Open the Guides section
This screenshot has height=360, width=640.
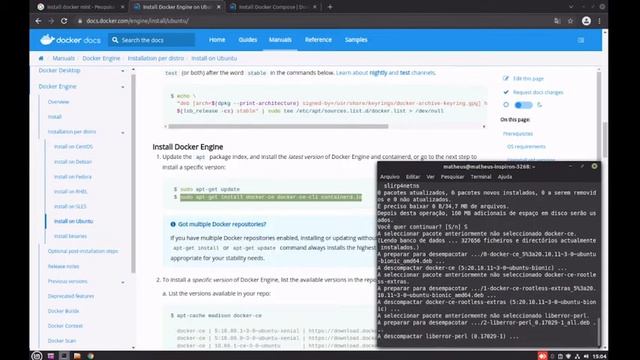248,40
